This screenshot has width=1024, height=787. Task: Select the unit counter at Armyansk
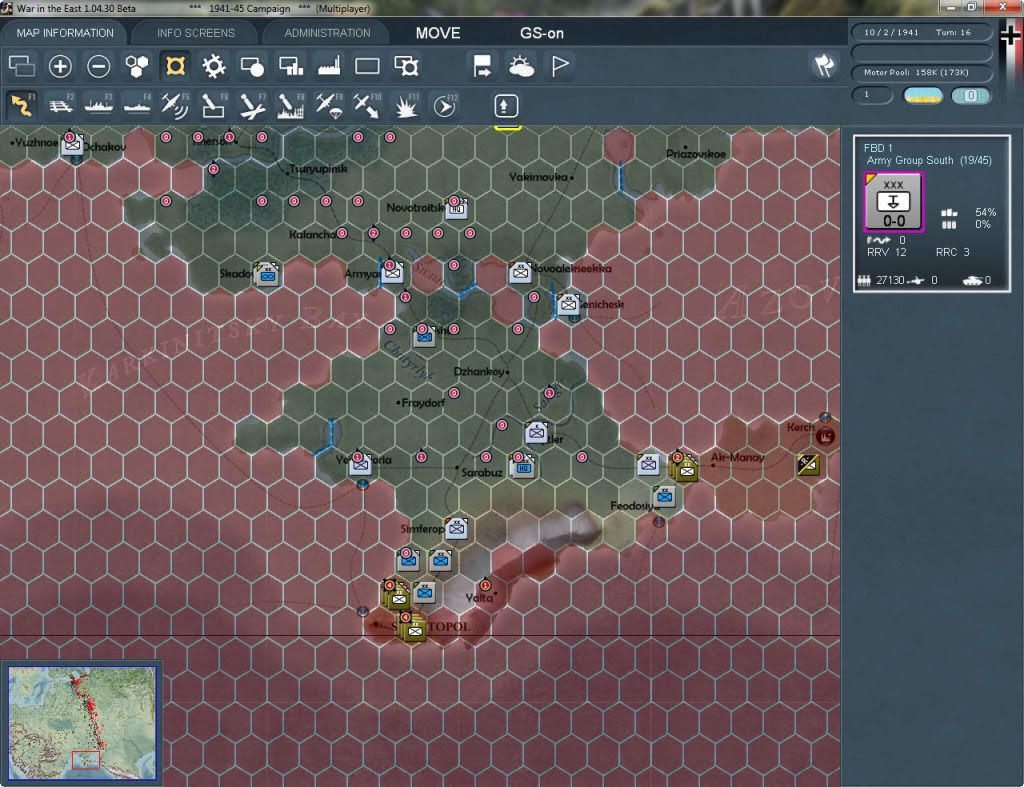392,272
